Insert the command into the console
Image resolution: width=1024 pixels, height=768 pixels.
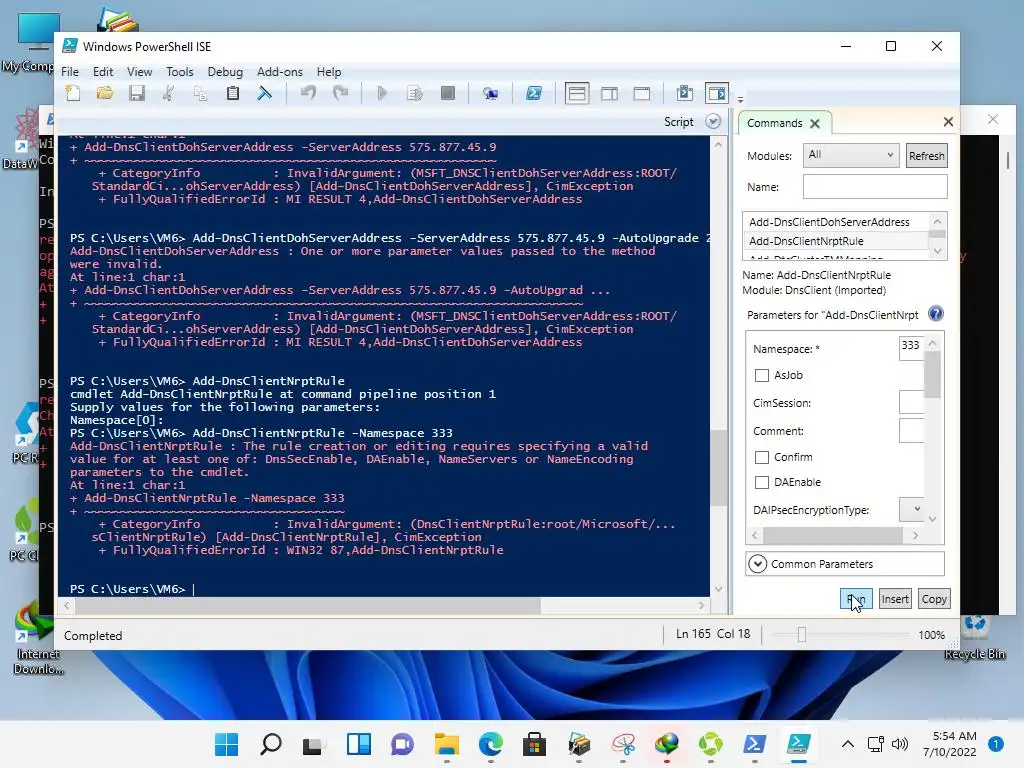895,599
